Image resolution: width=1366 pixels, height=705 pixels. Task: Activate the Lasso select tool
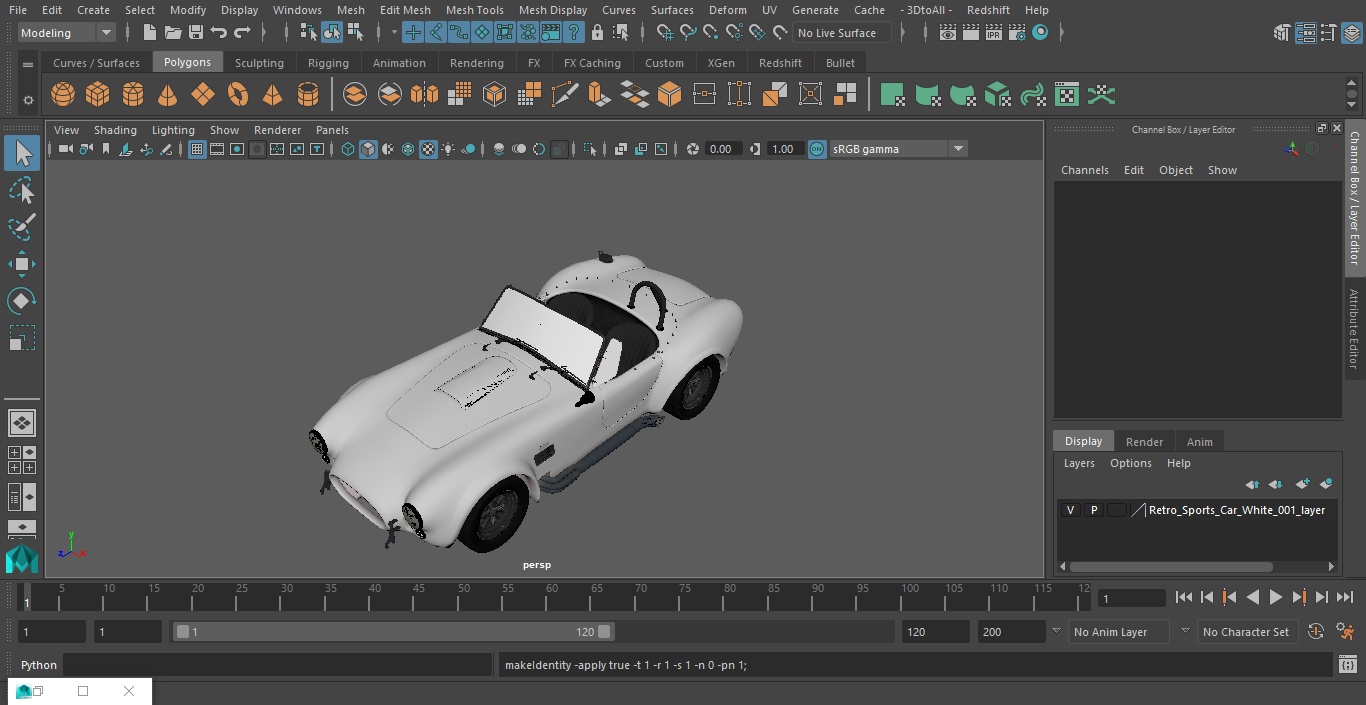[x=22, y=190]
